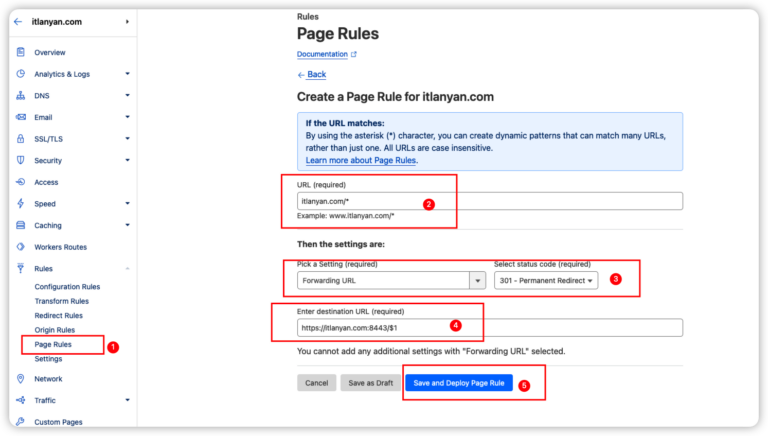Screen dimensions: 768x436
Task: Click the Workers Routes icon
Action: 21,247
